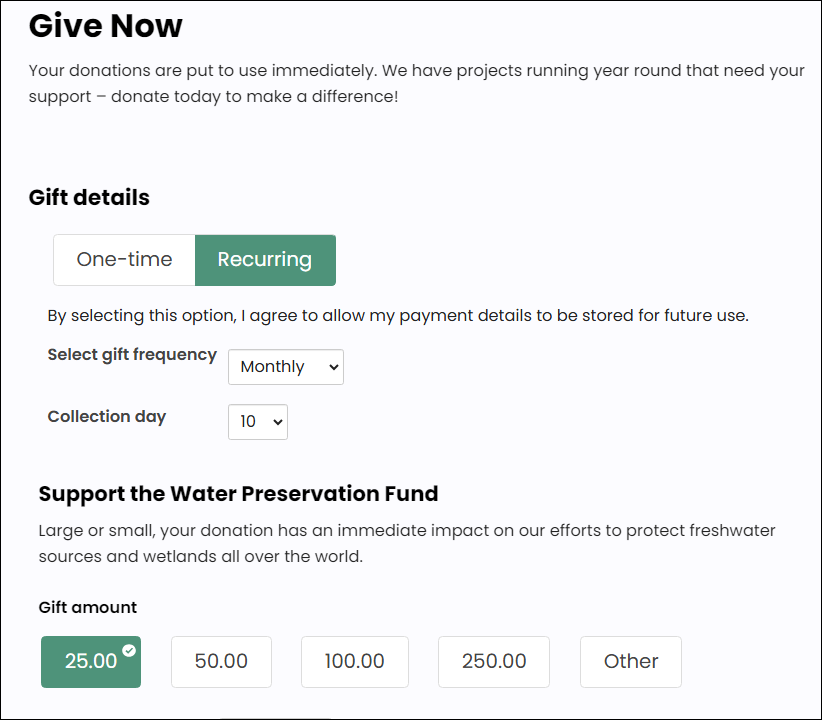Click the Collection day label
Viewport: 822px width, 720px height.
coord(107,416)
